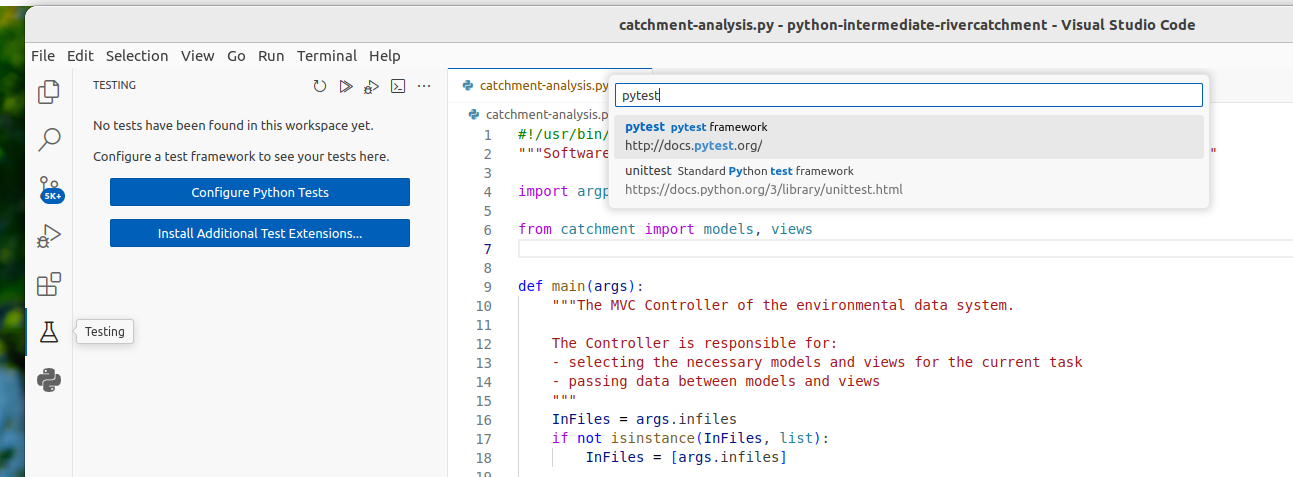Click 'if not isinstance(InFiles, list):' line
The height and width of the screenshot is (477, 1293).
(x=690, y=439)
